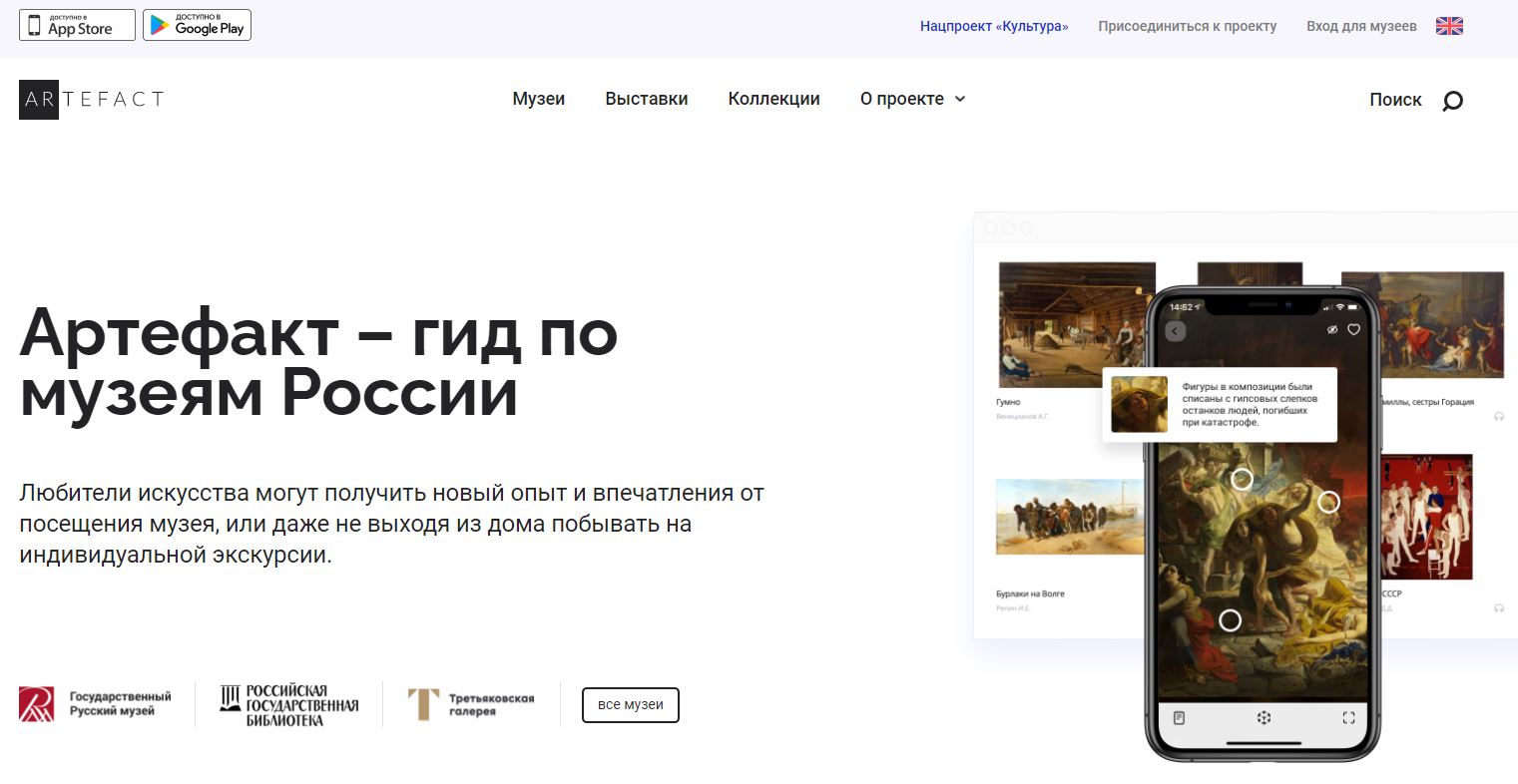Click the Гумно title text
The image size is (1518, 784).
point(1008,402)
